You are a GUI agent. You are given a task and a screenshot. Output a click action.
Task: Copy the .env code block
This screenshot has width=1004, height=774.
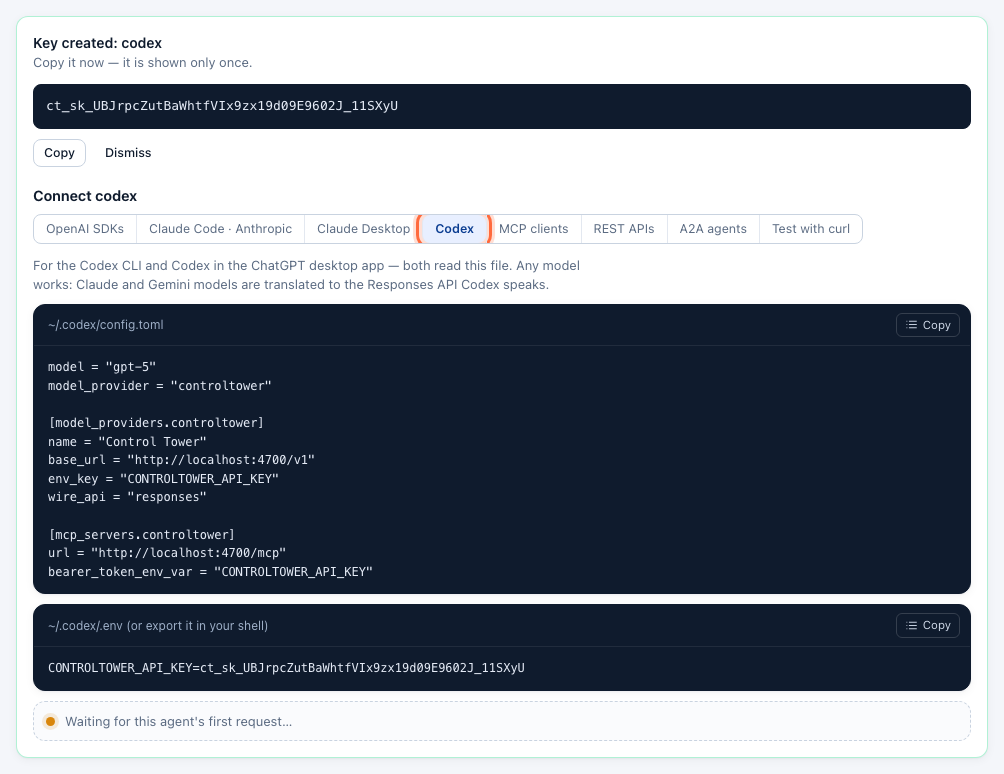point(928,625)
